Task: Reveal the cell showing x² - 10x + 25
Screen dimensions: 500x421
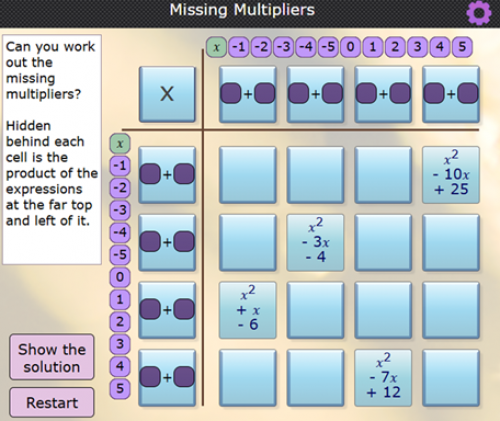Action: click(451, 175)
